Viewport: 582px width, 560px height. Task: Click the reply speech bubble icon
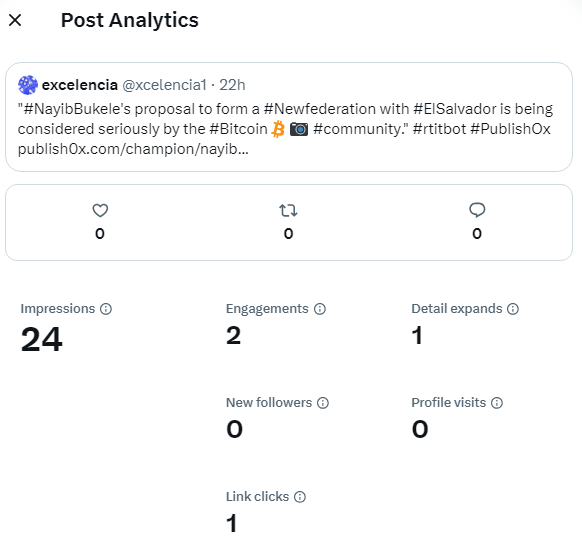(477, 210)
